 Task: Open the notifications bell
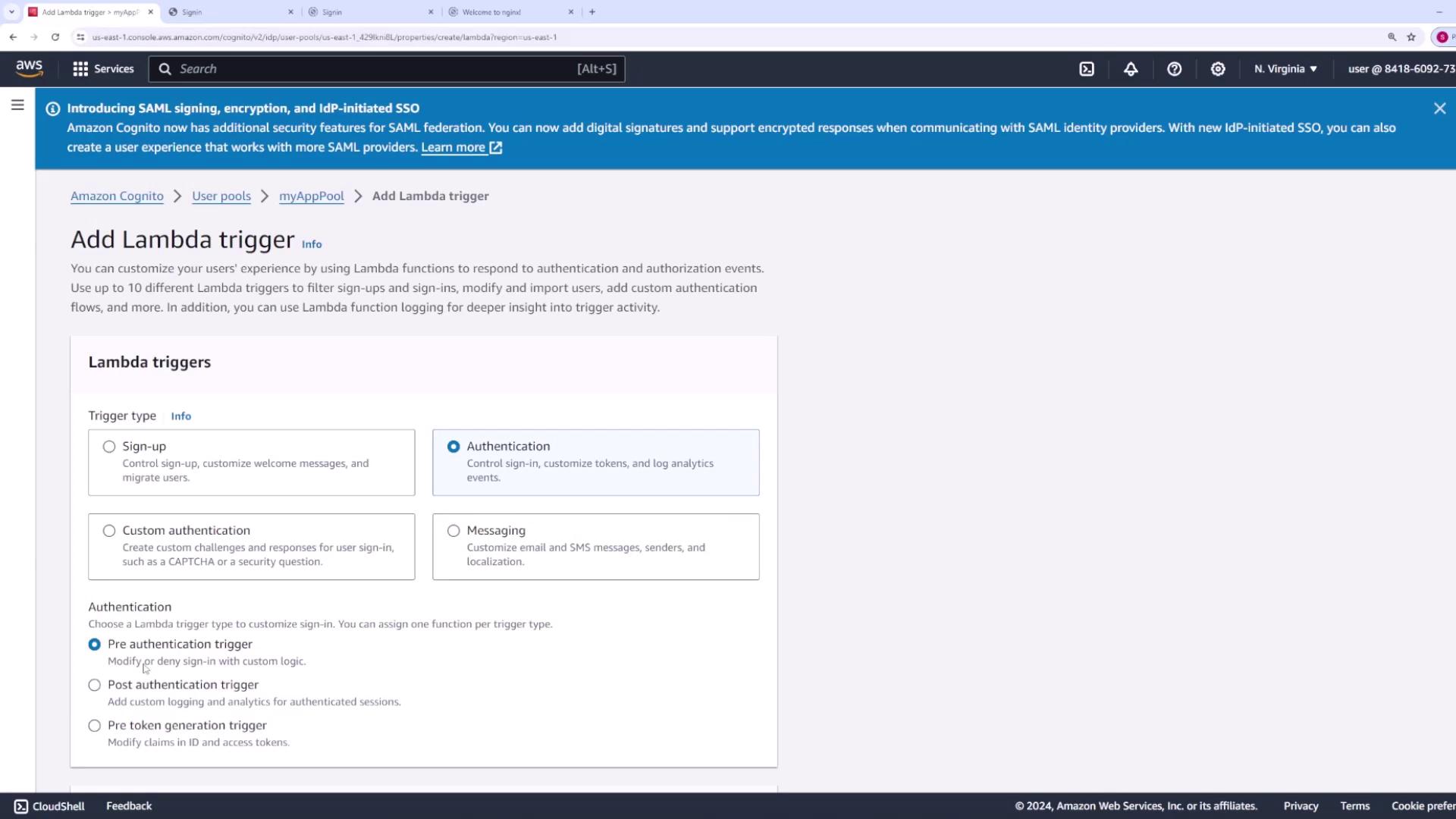1131,69
